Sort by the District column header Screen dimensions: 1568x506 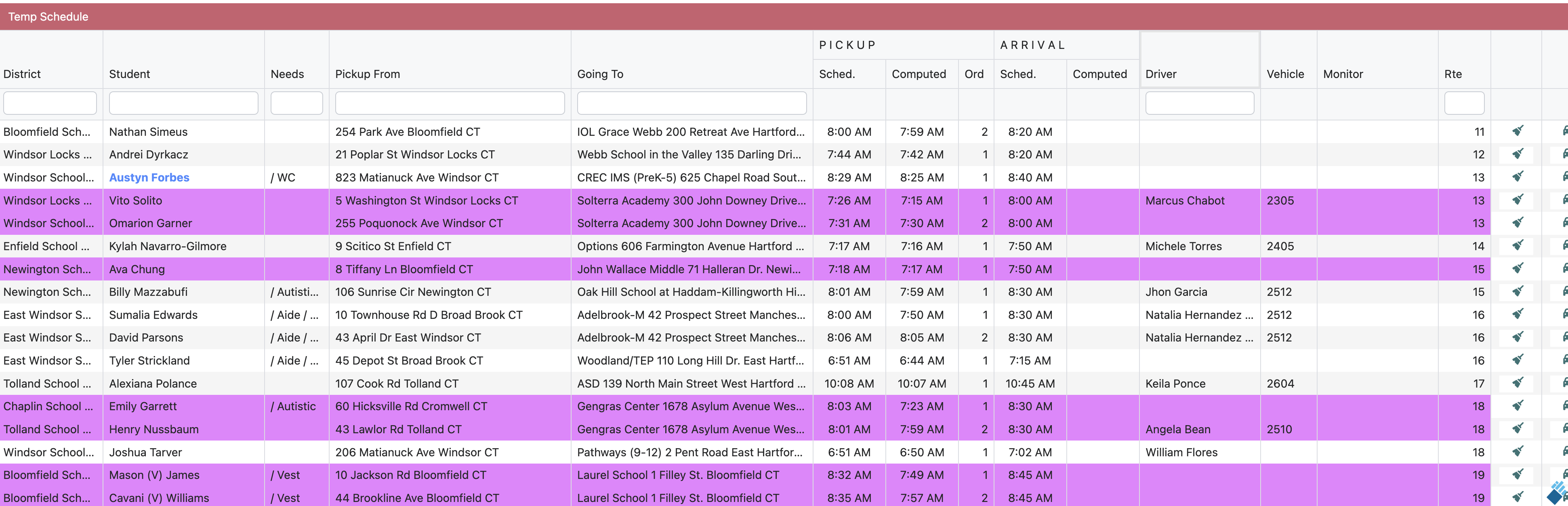tap(22, 74)
